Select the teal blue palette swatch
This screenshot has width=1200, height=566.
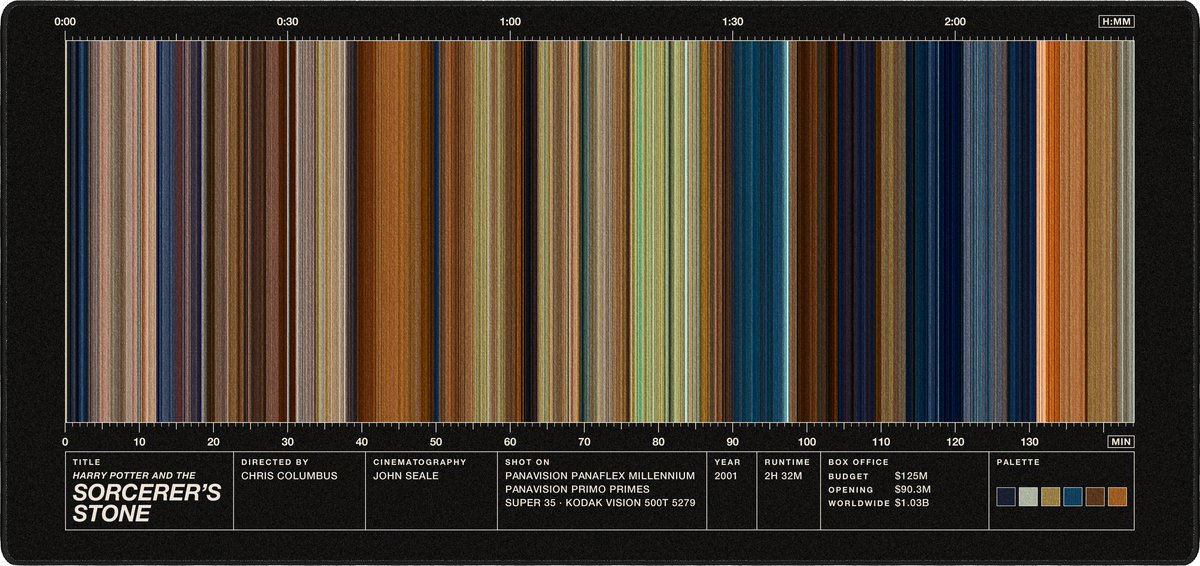(1073, 497)
